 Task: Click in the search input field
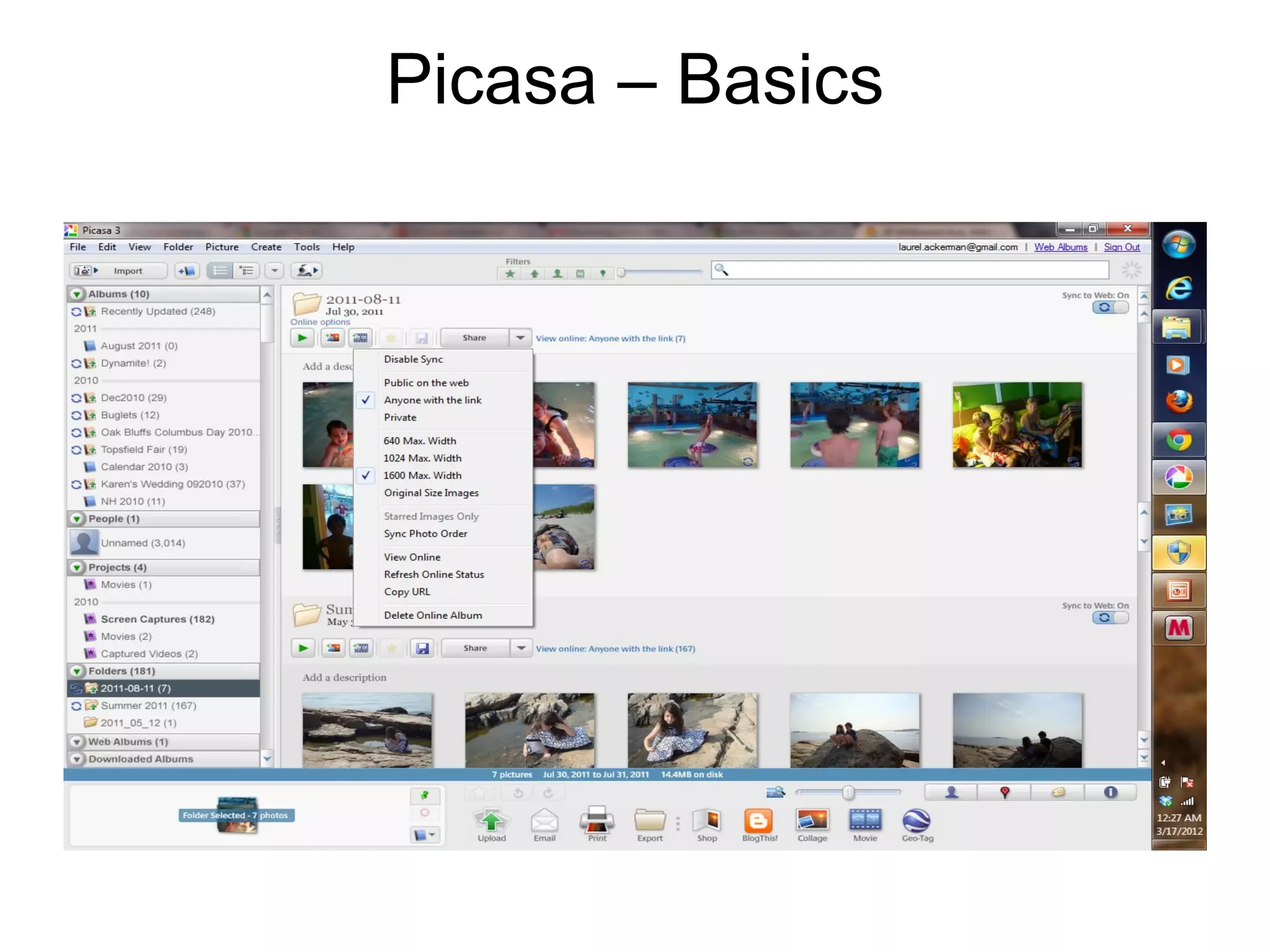(x=910, y=270)
